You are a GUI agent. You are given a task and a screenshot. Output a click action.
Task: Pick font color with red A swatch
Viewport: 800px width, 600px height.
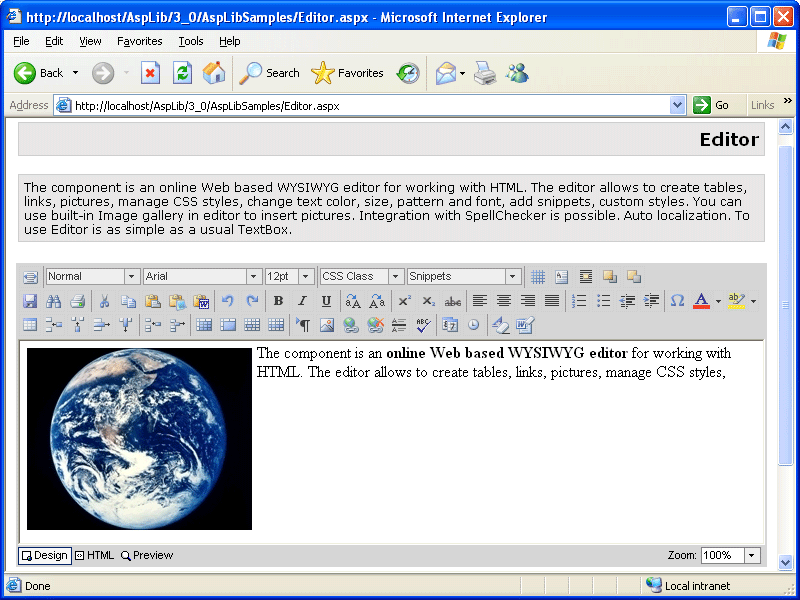coord(701,301)
